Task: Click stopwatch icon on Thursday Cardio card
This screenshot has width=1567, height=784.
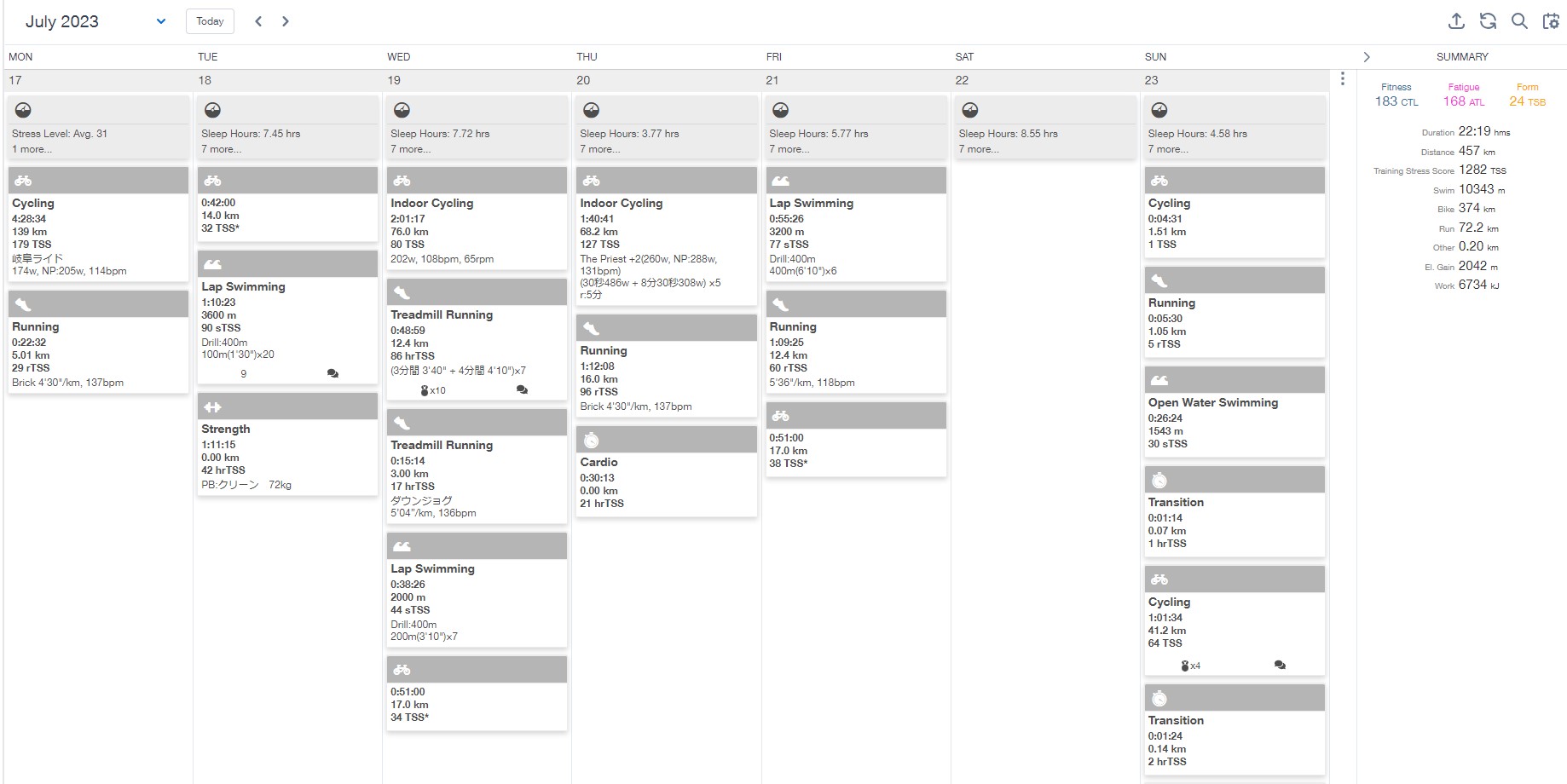Action: [x=591, y=440]
